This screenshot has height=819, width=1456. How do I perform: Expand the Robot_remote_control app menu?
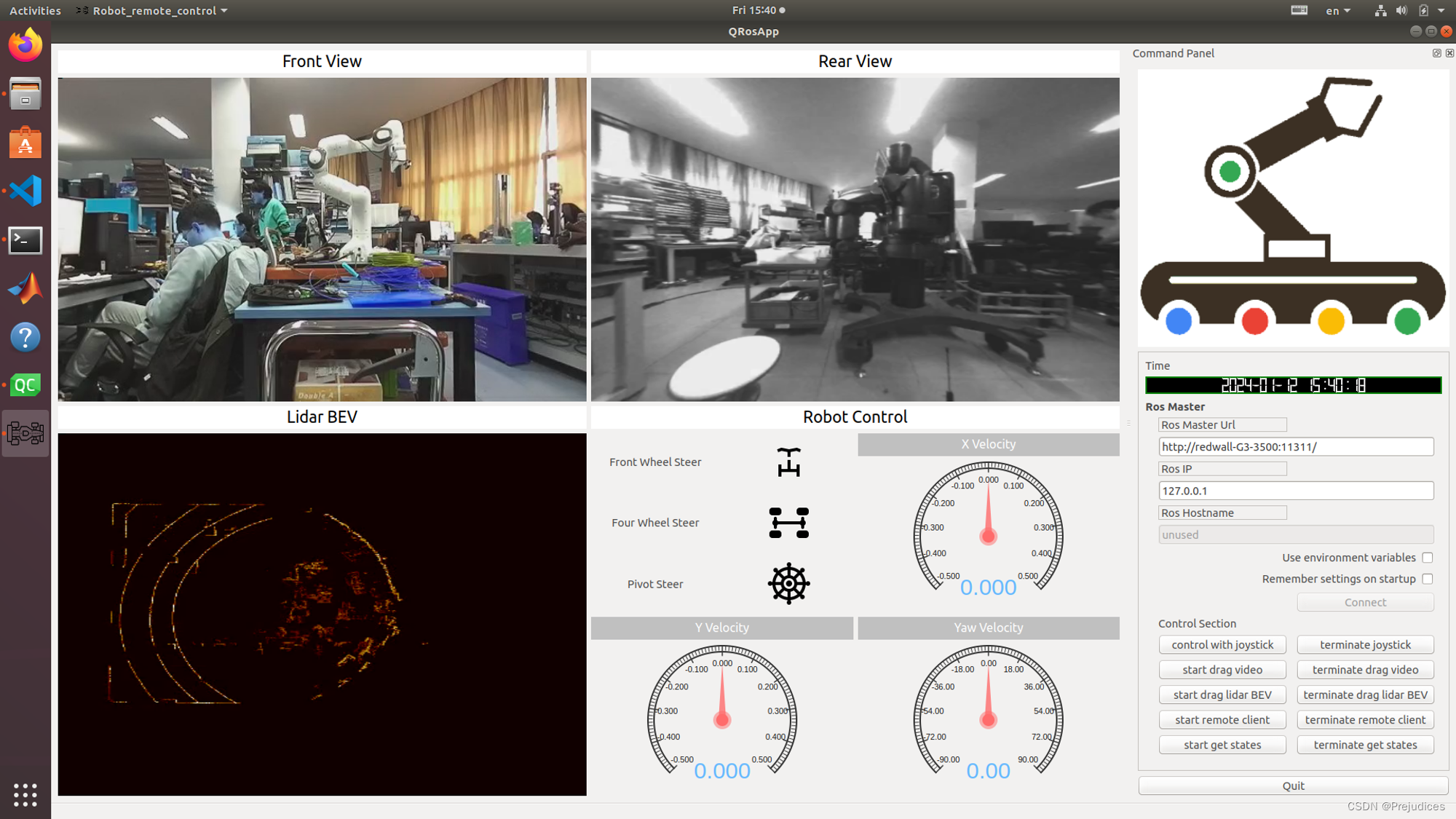(x=153, y=10)
